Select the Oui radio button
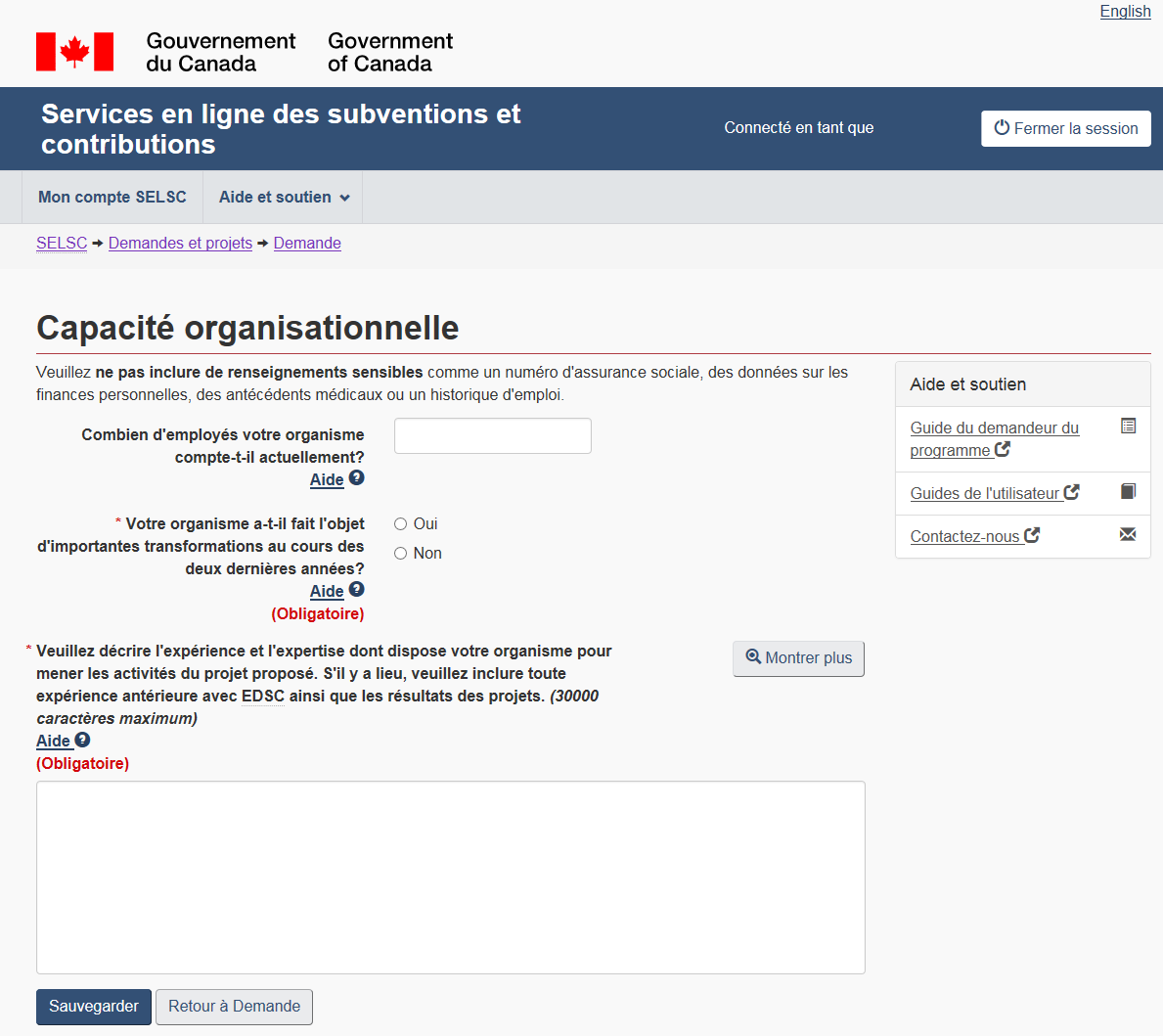 (401, 524)
